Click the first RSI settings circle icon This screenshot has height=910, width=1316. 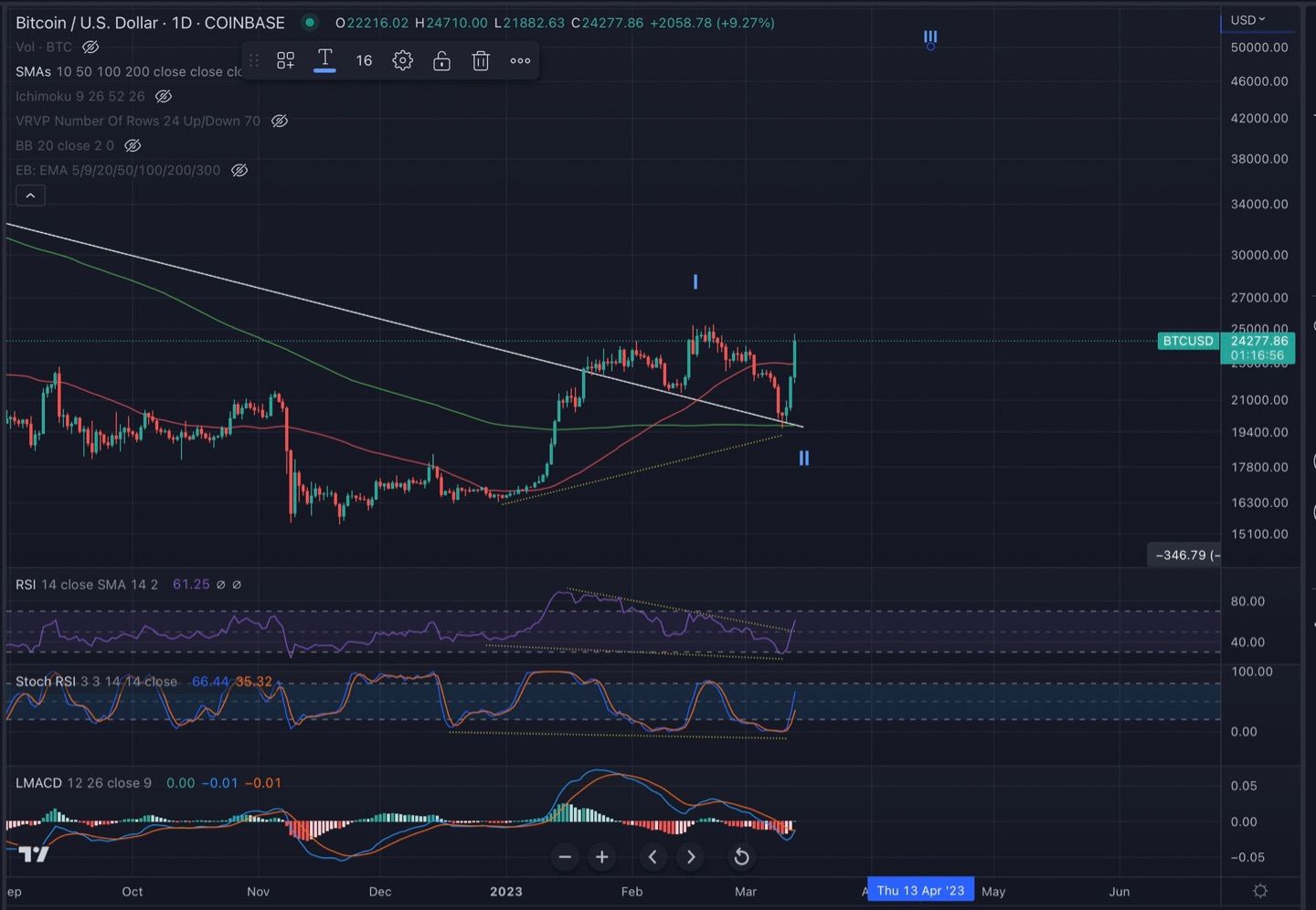coord(220,585)
